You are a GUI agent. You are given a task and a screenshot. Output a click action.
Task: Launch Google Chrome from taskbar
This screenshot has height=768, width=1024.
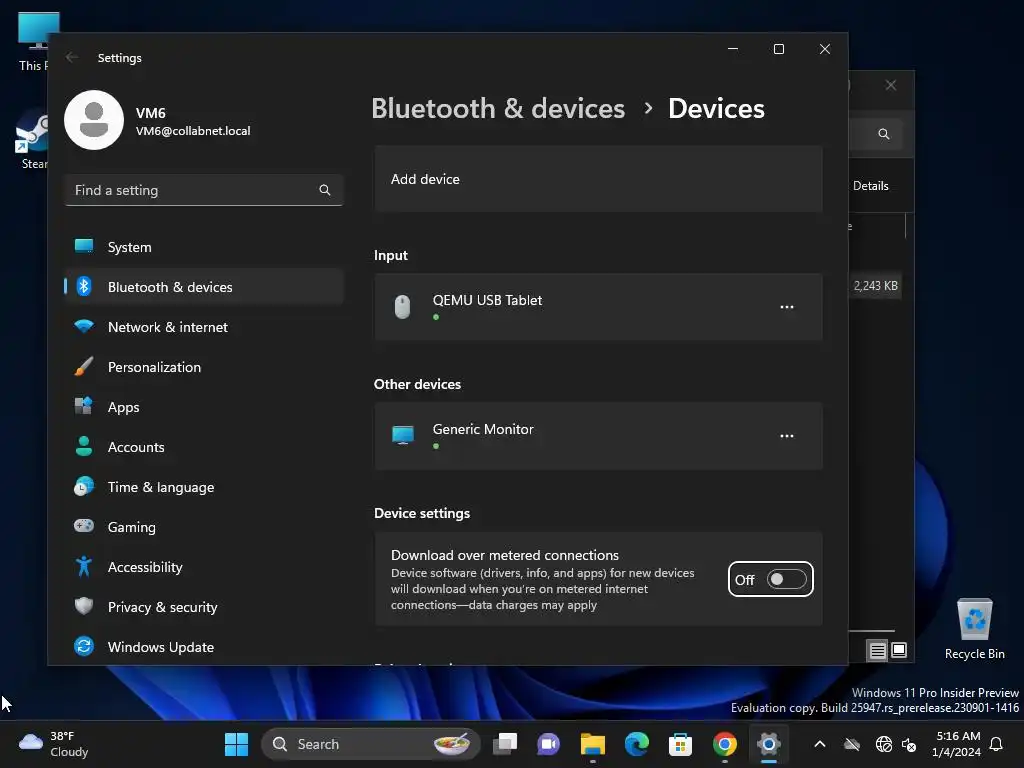725,744
